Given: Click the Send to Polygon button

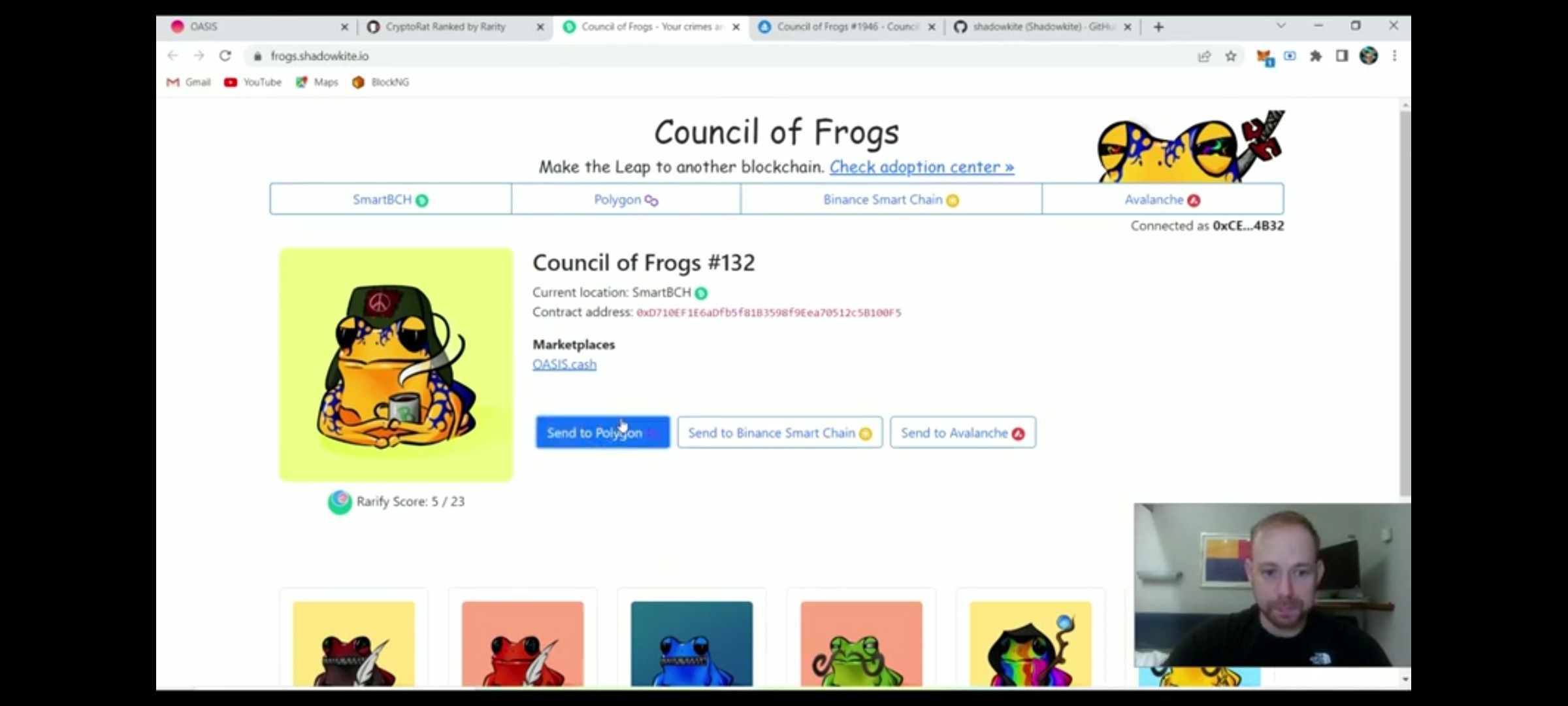Looking at the screenshot, I should (603, 433).
